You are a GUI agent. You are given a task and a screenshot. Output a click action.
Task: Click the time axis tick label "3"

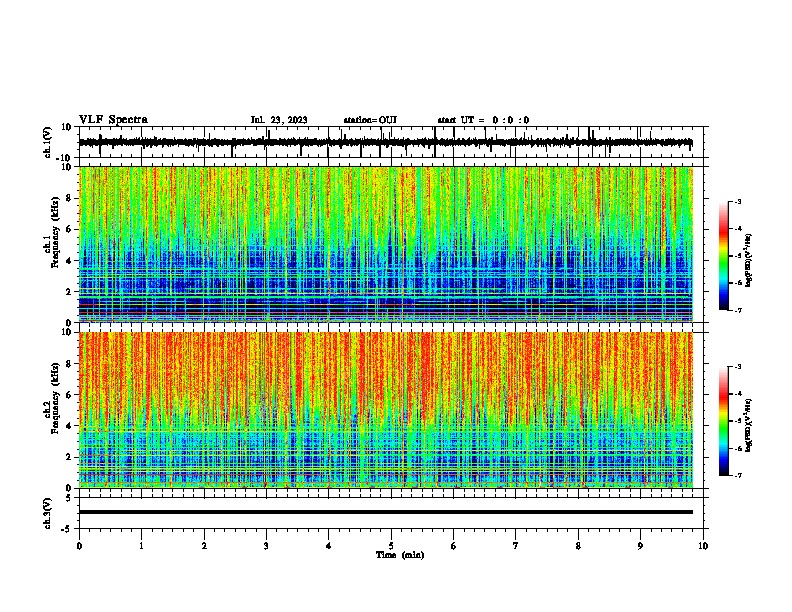266,546
